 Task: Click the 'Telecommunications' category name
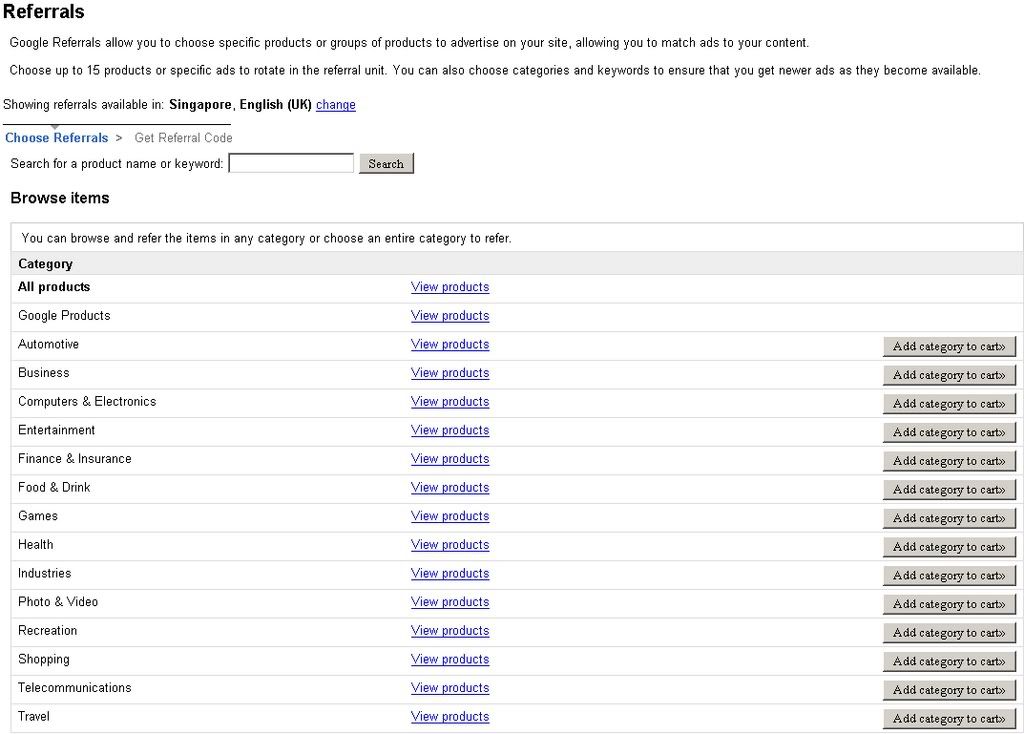[x=74, y=688]
